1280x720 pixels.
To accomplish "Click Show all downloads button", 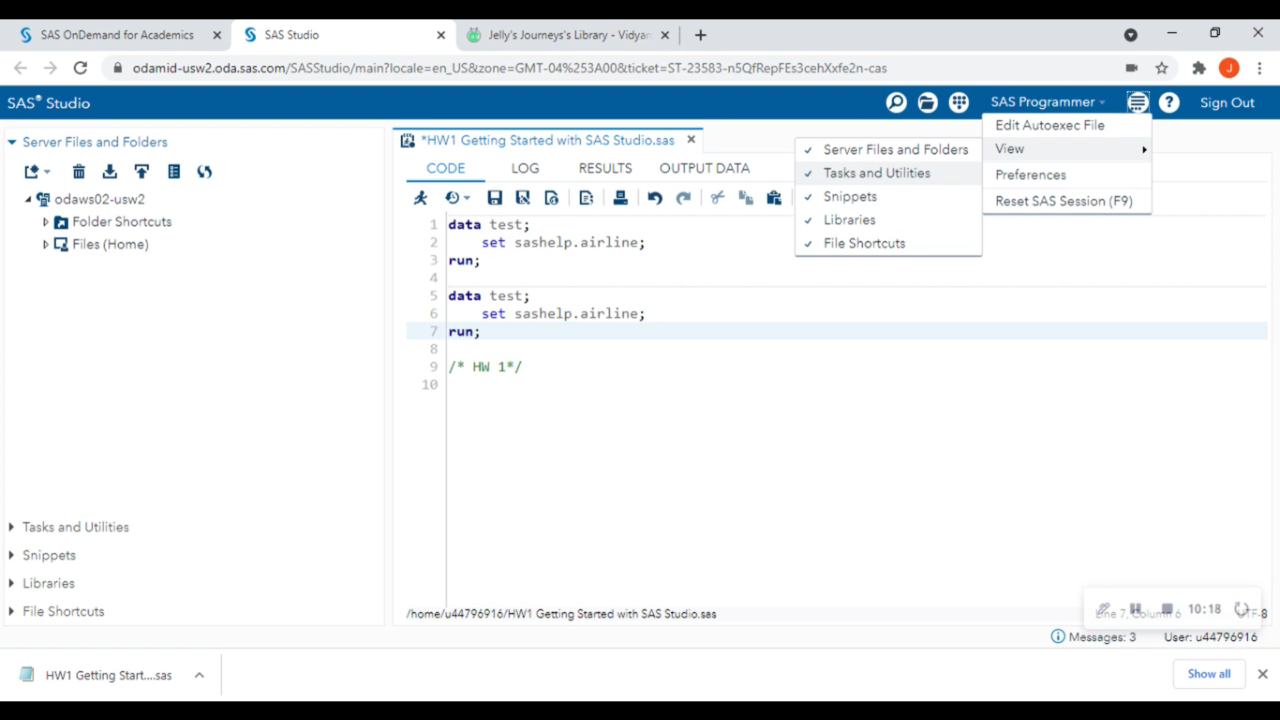I will pos(1209,674).
